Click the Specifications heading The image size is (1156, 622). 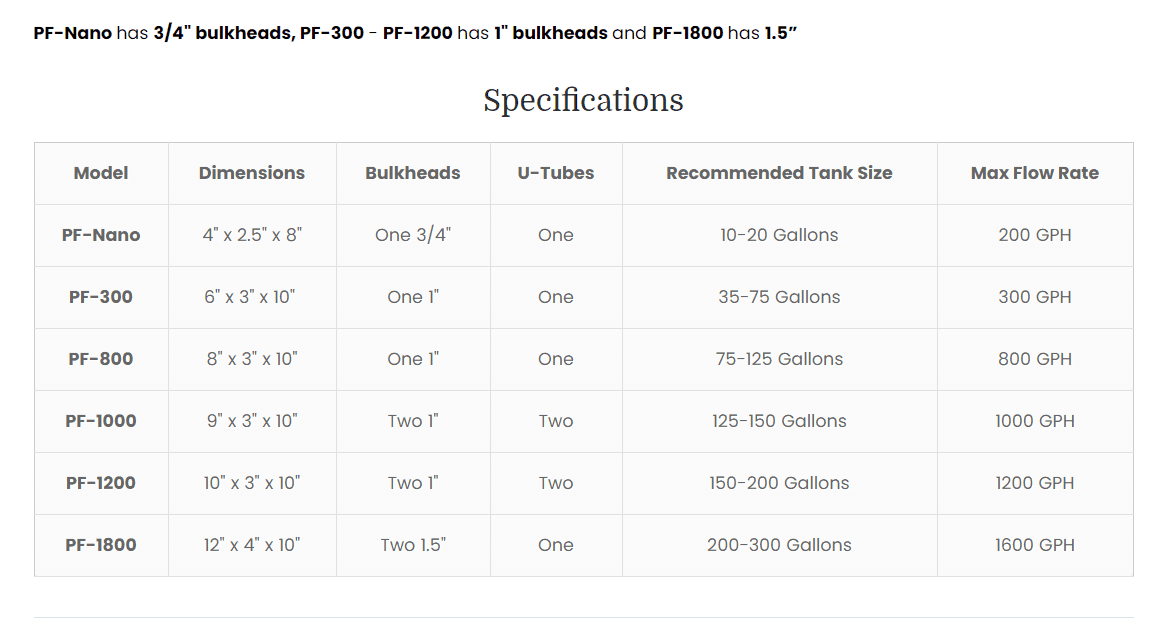click(583, 100)
